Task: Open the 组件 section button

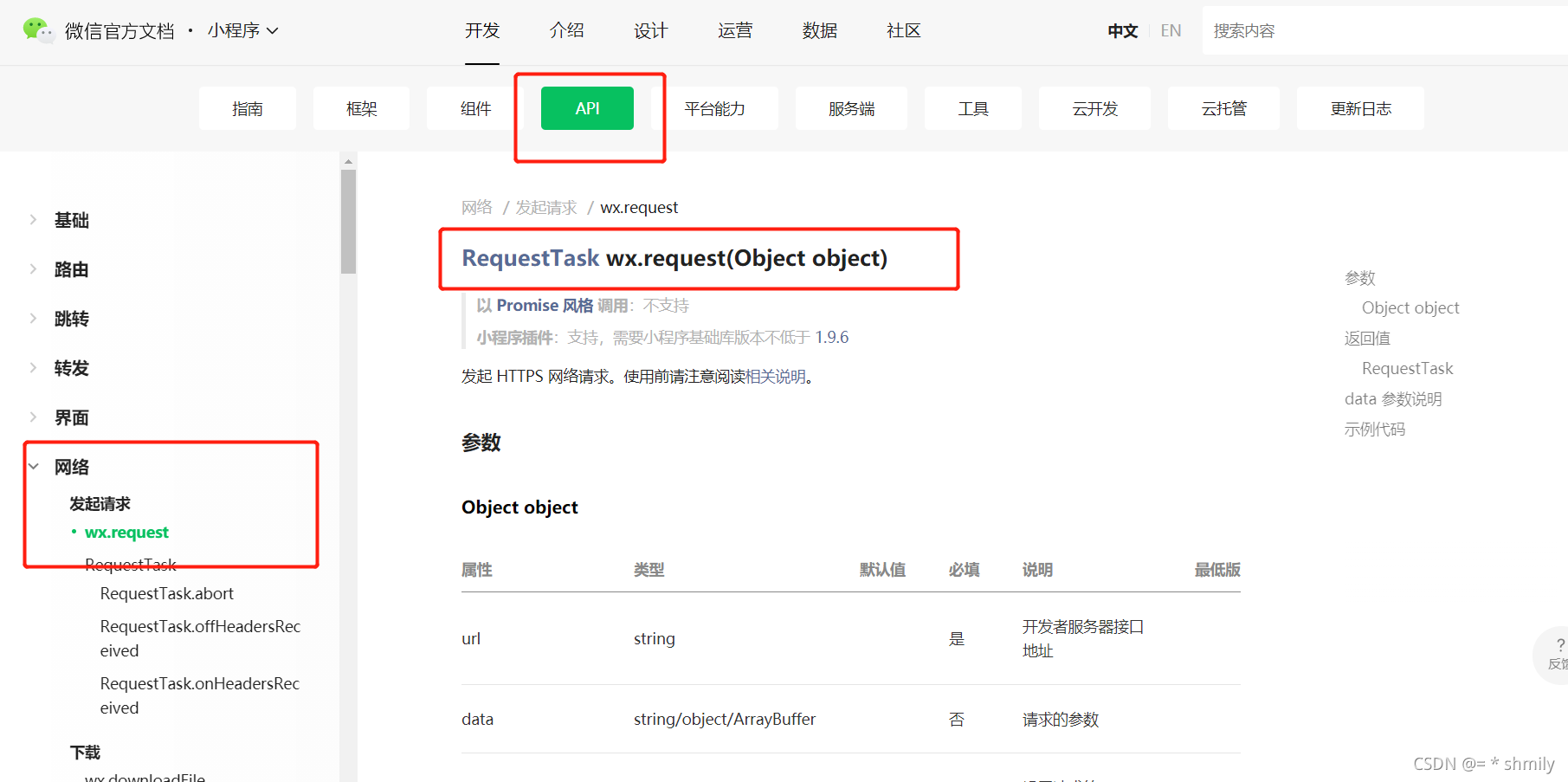Action: pyautogui.click(x=475, y=108)
